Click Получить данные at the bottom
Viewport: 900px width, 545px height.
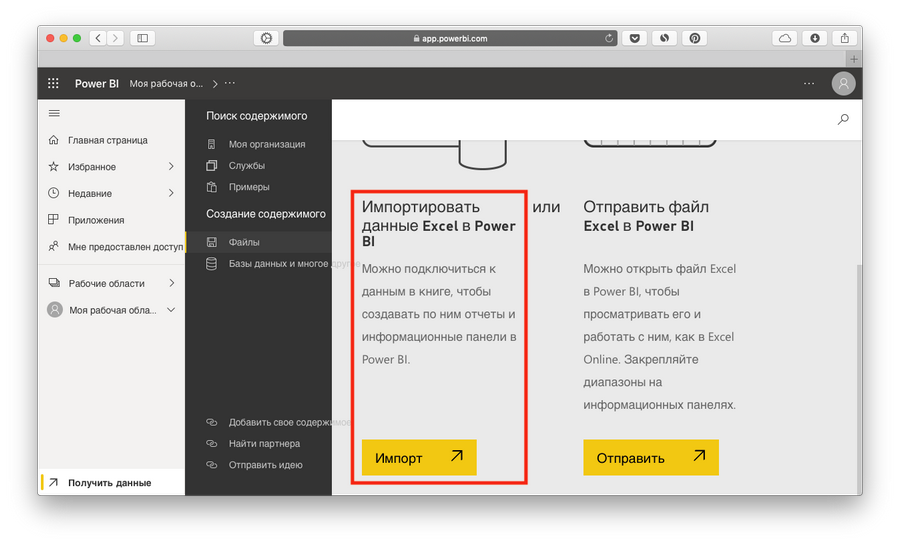point(110,483)
